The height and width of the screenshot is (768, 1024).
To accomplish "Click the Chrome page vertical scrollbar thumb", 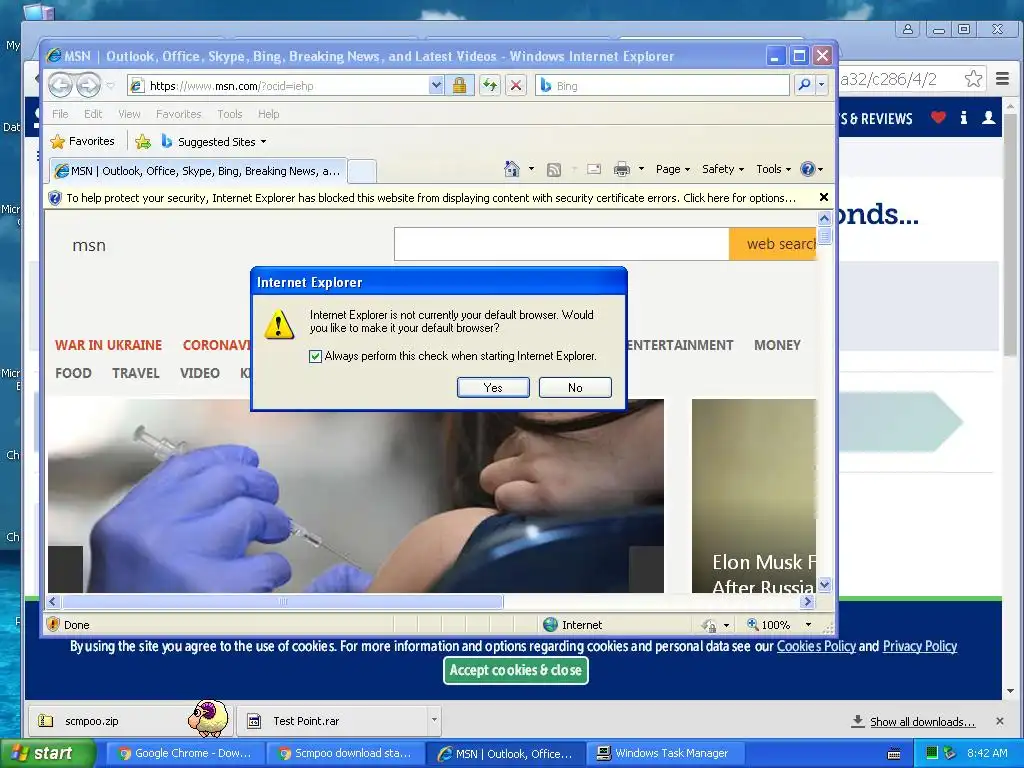I will [x=1010, y=235].
